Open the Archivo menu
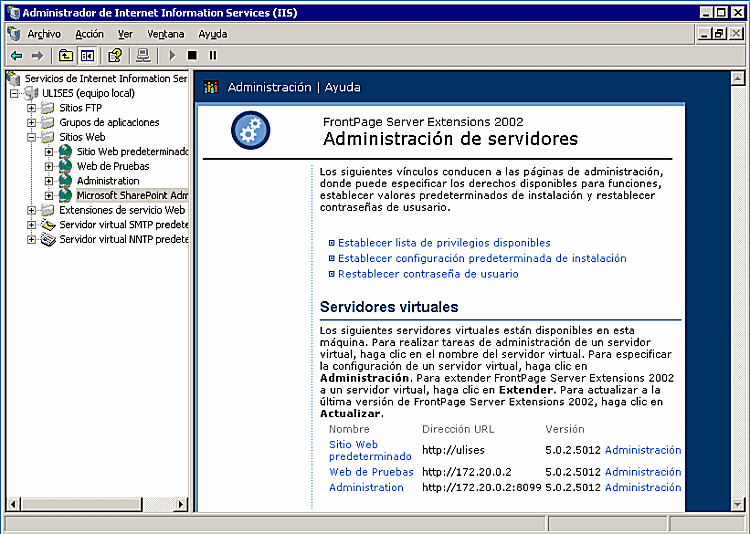The height and width of the screenshot is (534, 750). pos(44,34)
